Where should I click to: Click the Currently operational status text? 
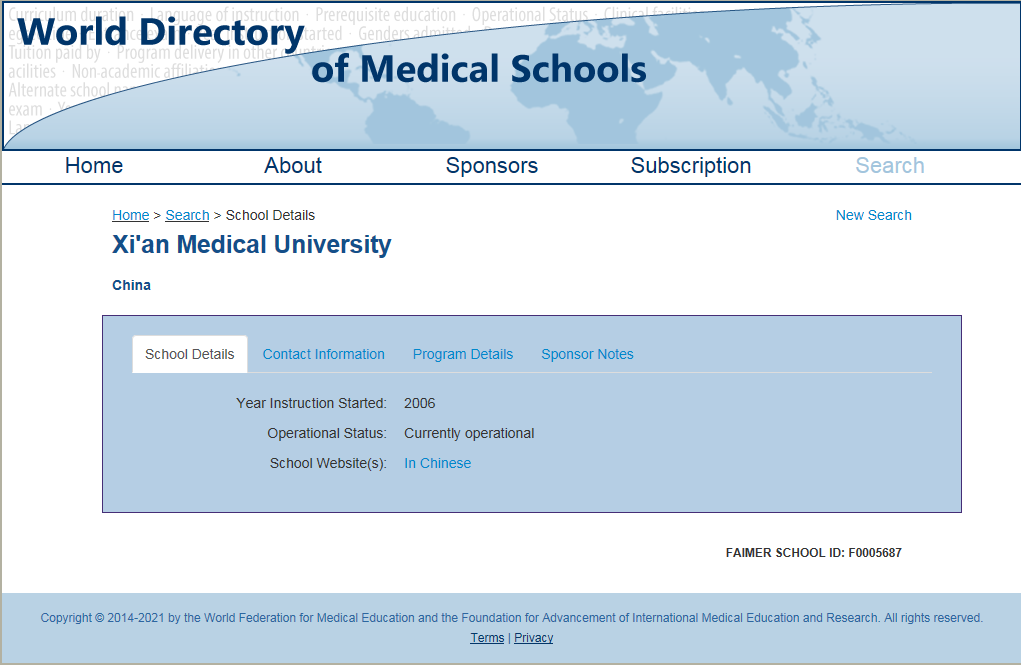[469, 433]
